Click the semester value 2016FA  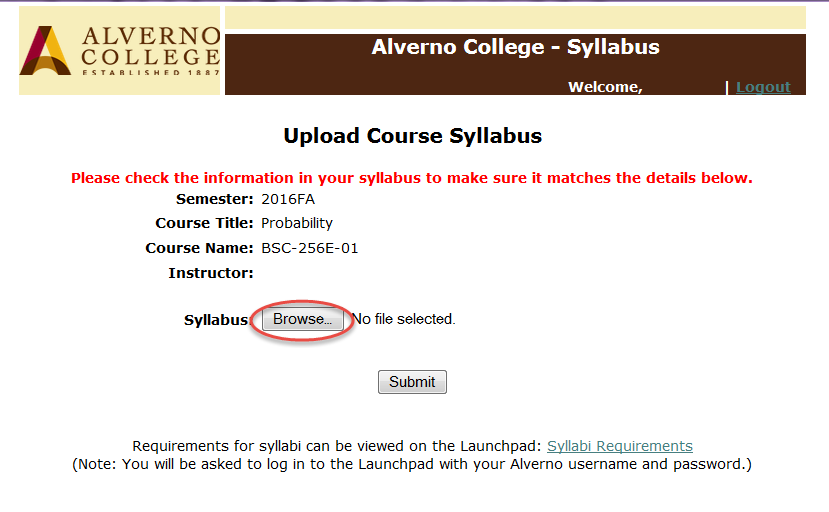coord(288,199)
